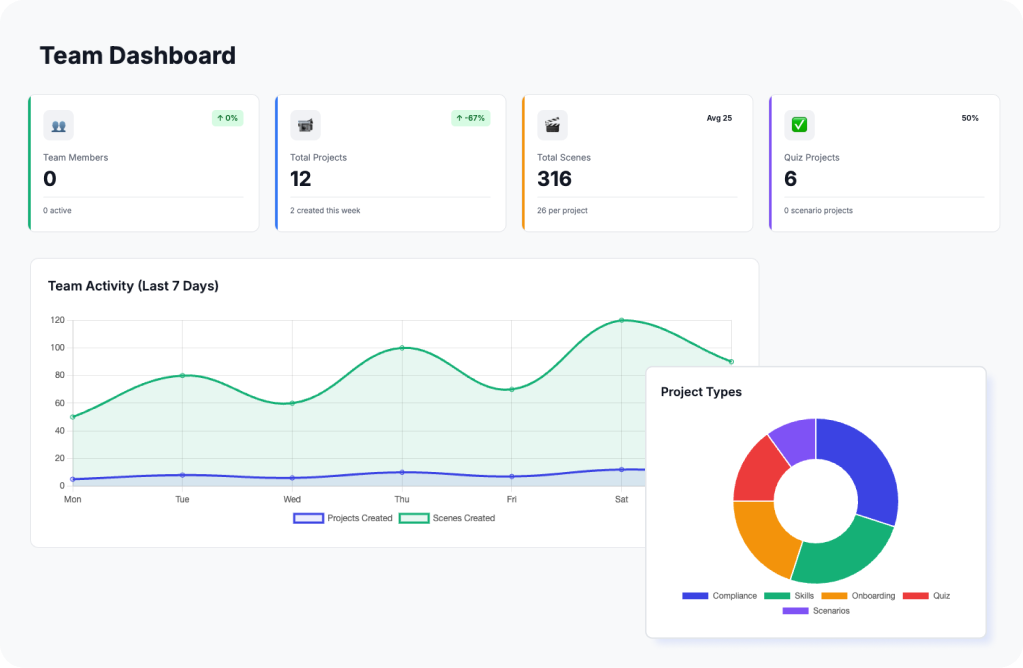Toggle the Scenarios legend item
The height and width of the screenshot is (668, 1023).
coord(816,611)
